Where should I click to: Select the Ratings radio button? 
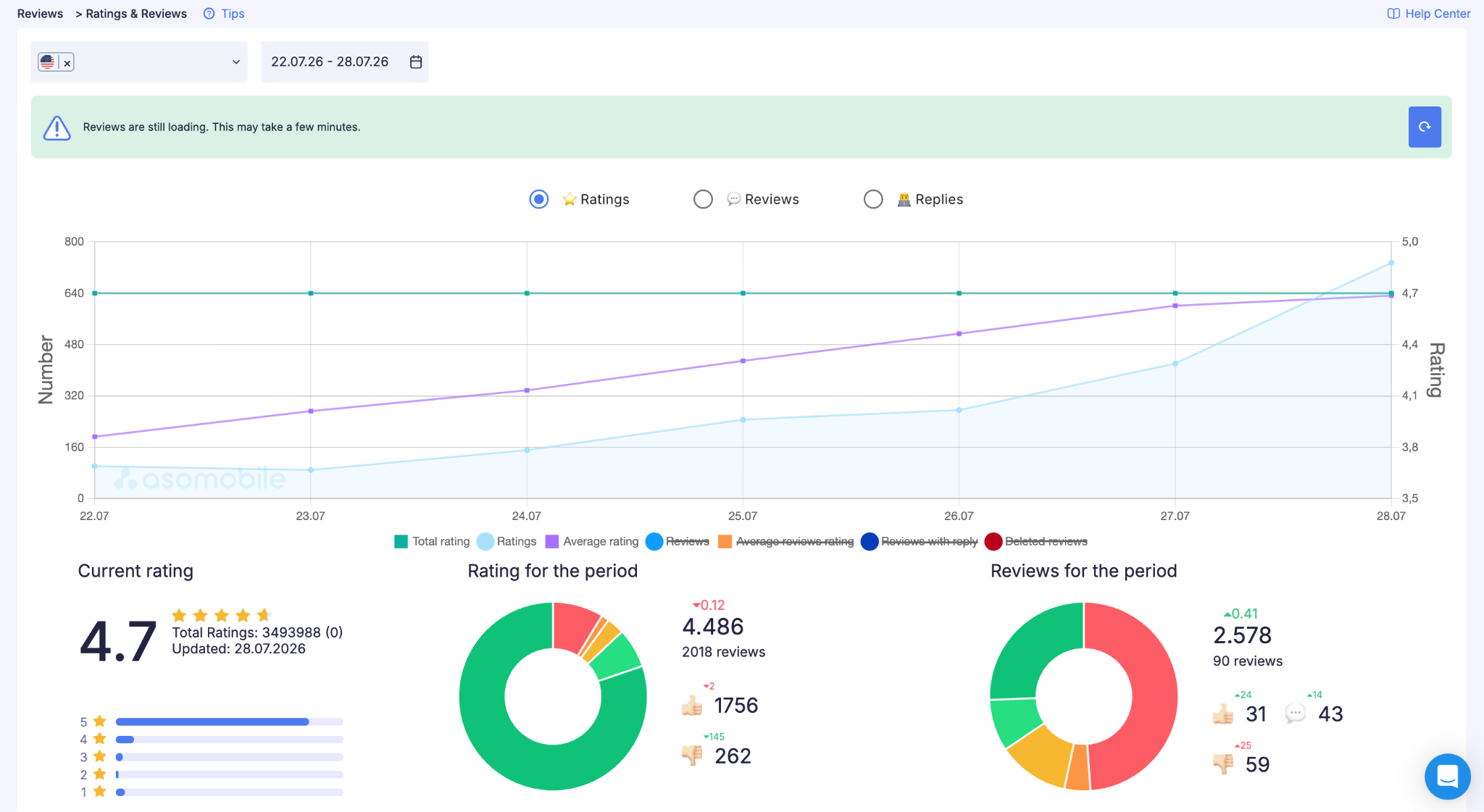[538, 199]
